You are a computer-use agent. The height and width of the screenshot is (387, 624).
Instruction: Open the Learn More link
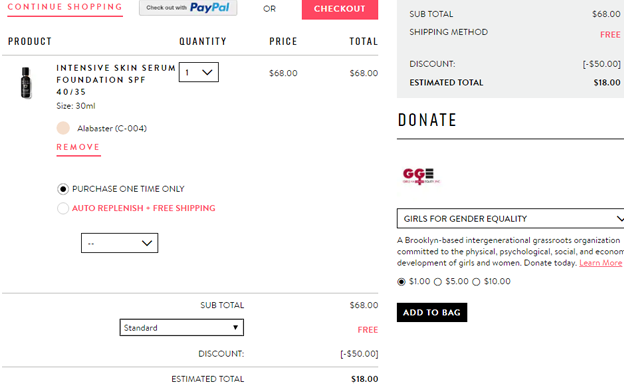point(601,263)
